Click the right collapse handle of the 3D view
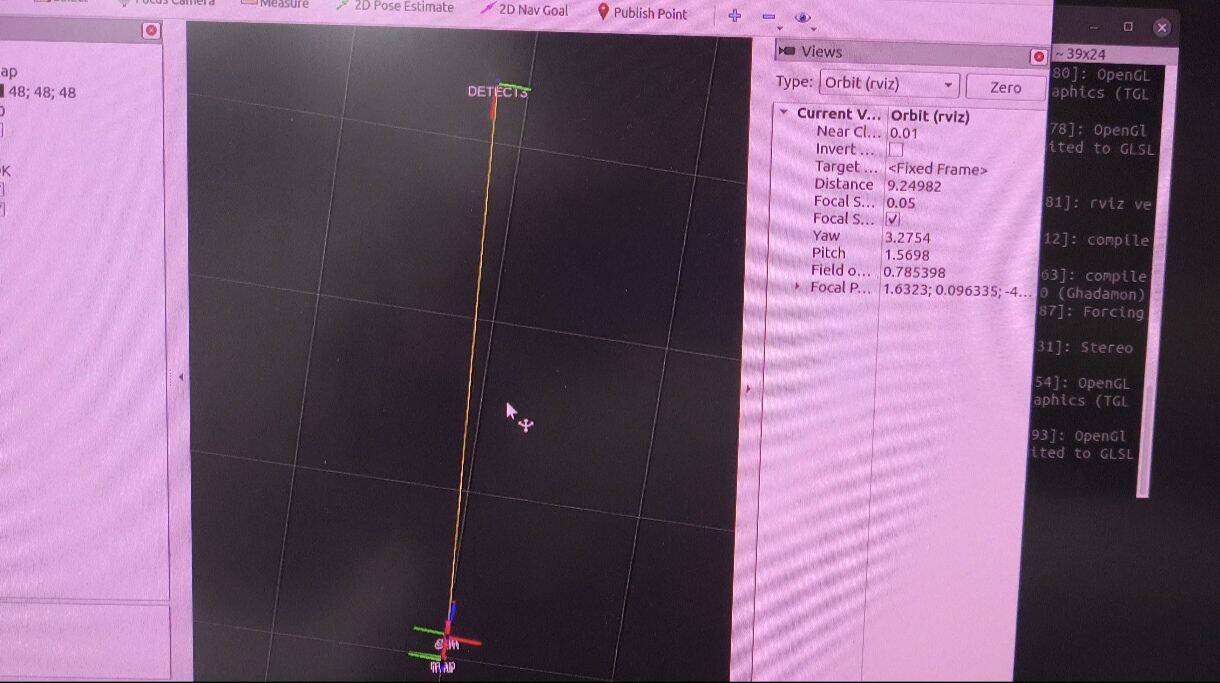Screen dimensions: 1220x683 click(x=747, y=387)
